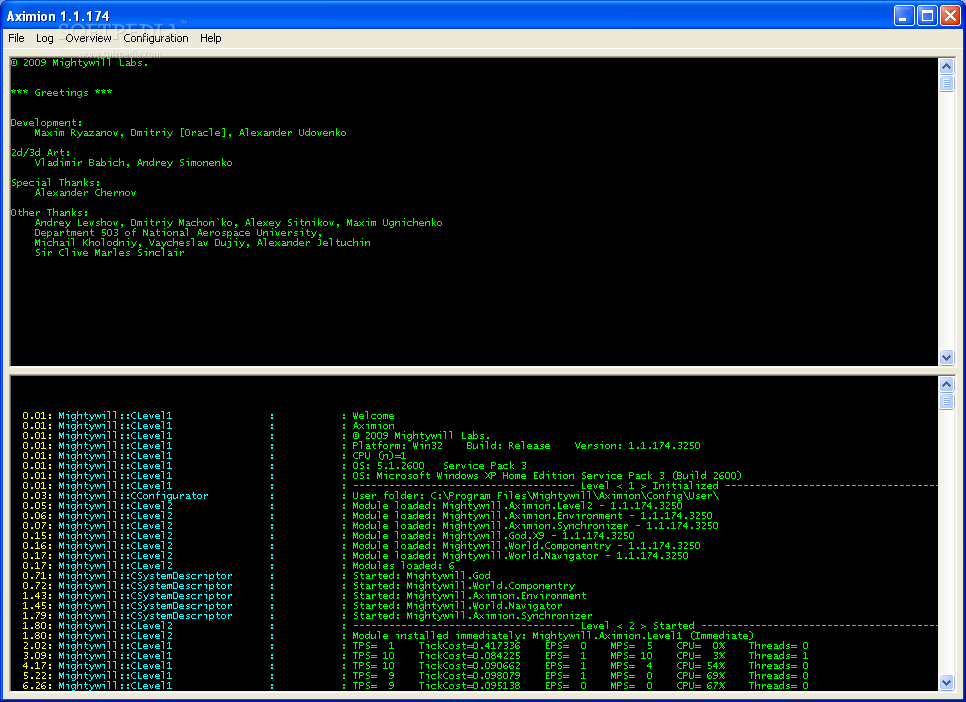The width and height of the screenshot is (966, 702).
Task: Click the '© 2009 Mightywill Labs.' top line
Action: tap(79, 63)
